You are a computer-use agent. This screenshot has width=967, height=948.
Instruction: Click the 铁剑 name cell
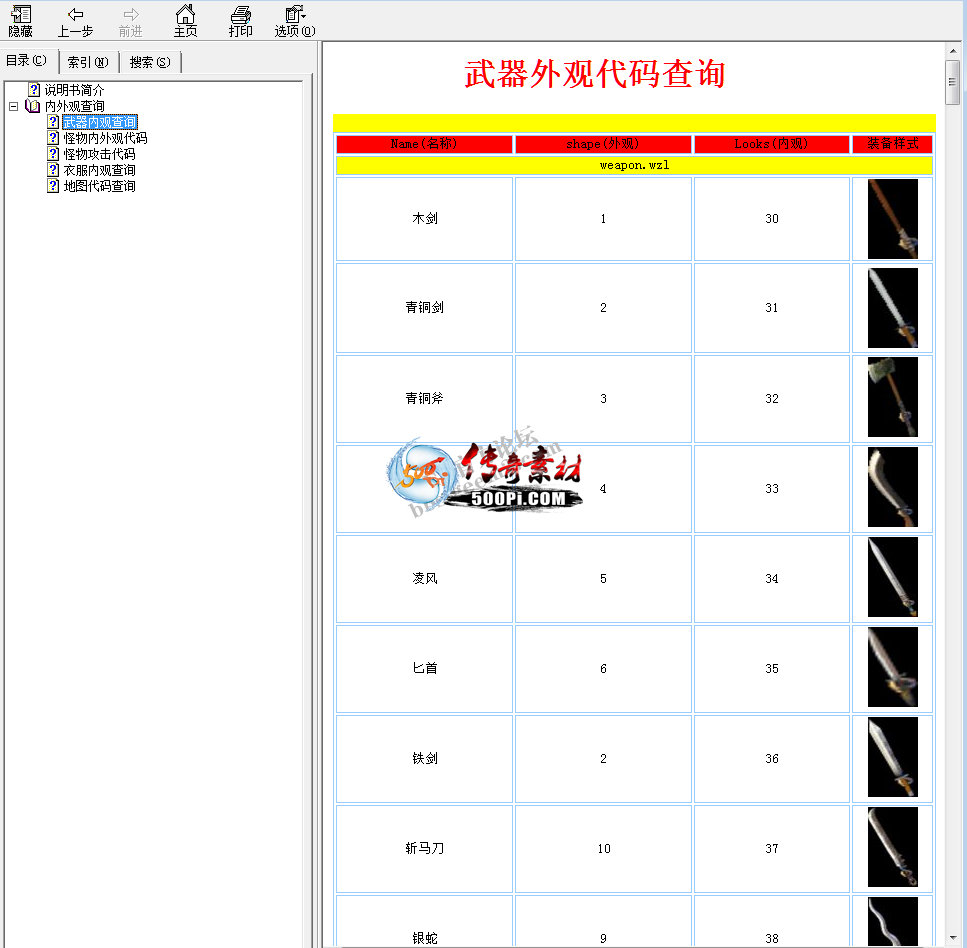[x=424, y=759]
